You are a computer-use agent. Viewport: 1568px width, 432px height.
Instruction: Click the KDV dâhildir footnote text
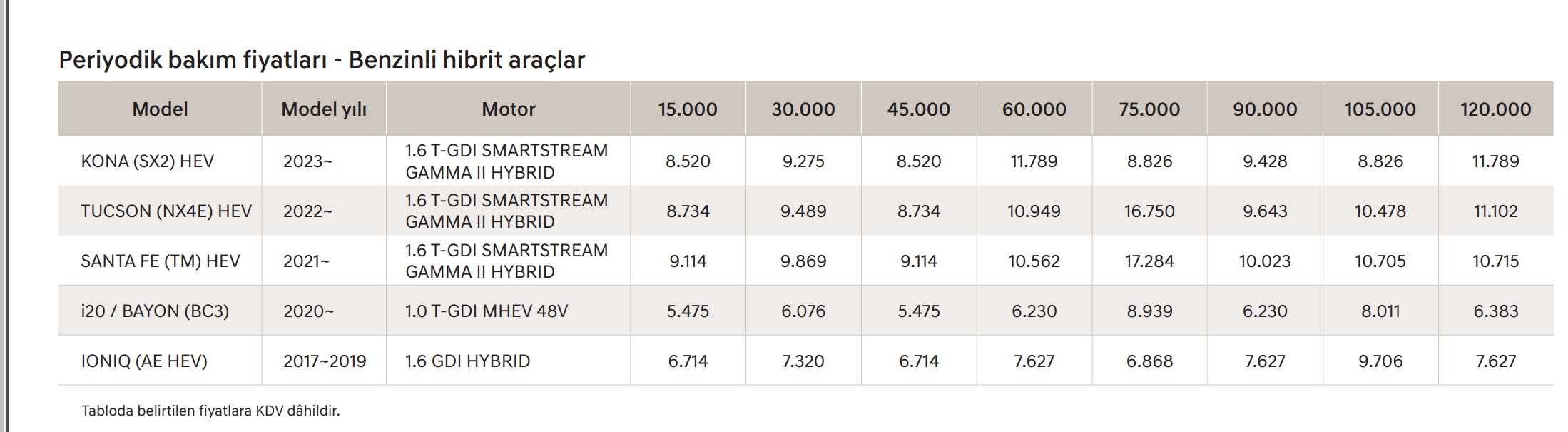pos(210,411)
